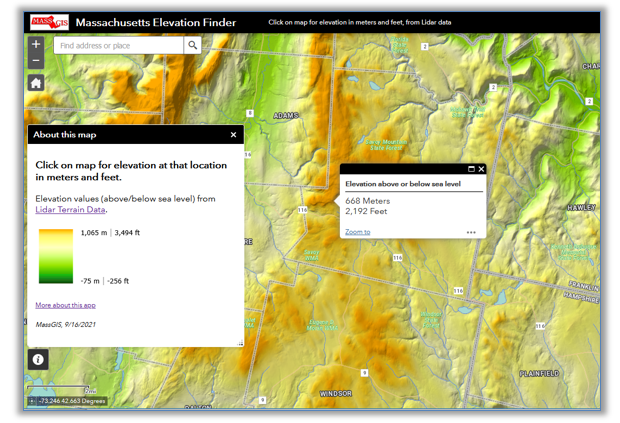Open the Lidar Terrain Data link
The width and height of the screenshot is (620, 423).
pyautogui.click(x=70, y=210)
